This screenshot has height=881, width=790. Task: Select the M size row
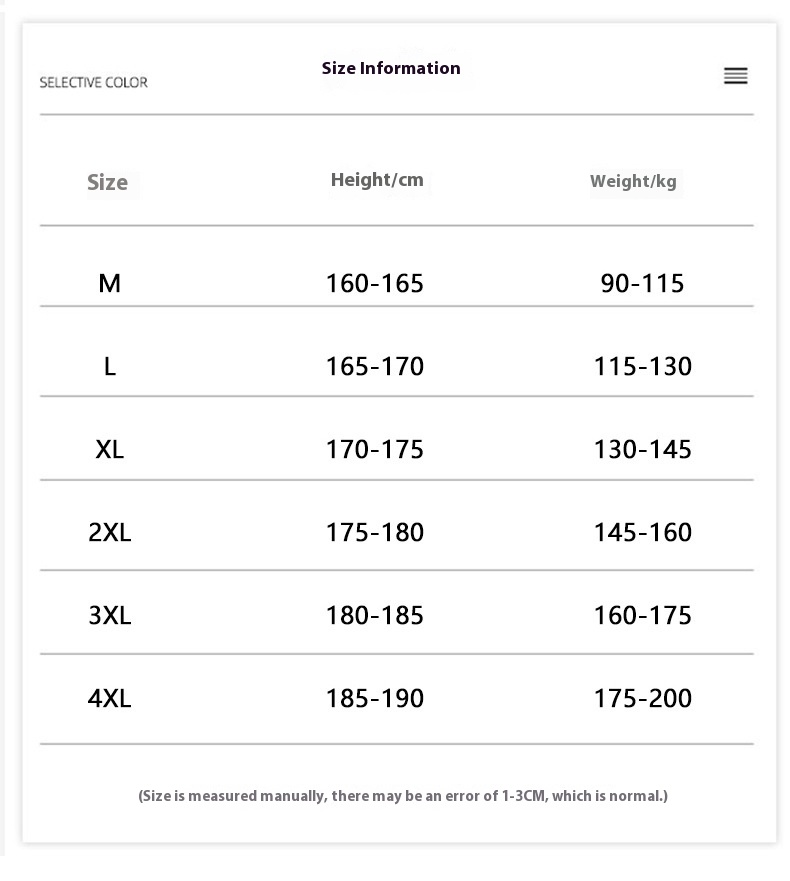(x=109, y=283)
